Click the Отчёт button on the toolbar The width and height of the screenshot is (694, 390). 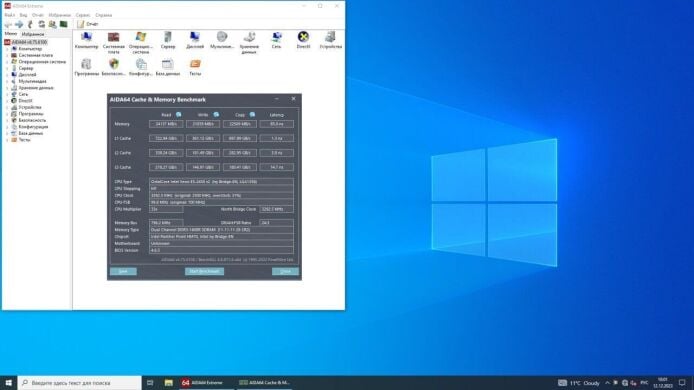click(88, 24)
